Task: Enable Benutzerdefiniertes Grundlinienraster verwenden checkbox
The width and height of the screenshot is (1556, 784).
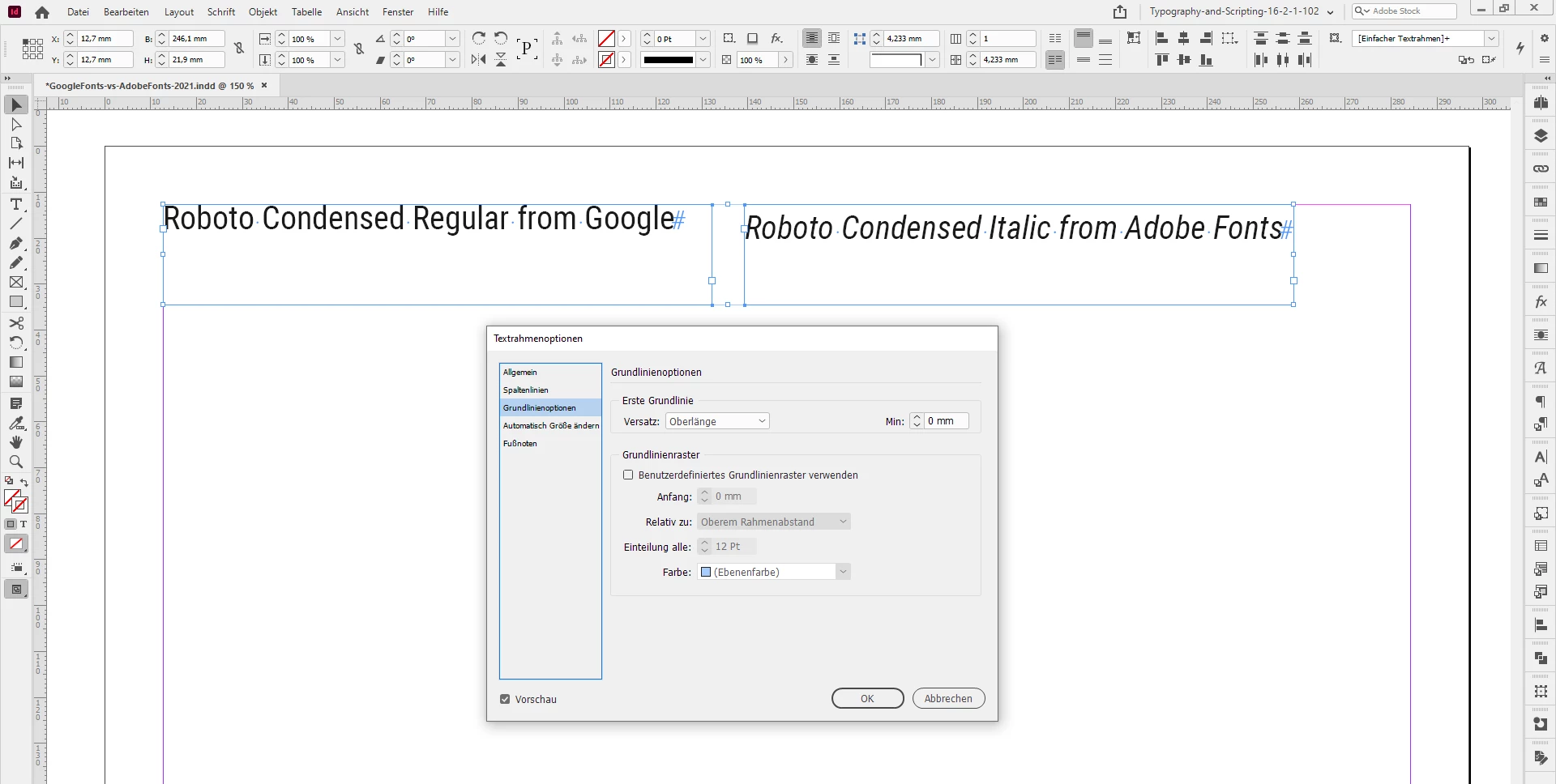Action: coord(628,475)
